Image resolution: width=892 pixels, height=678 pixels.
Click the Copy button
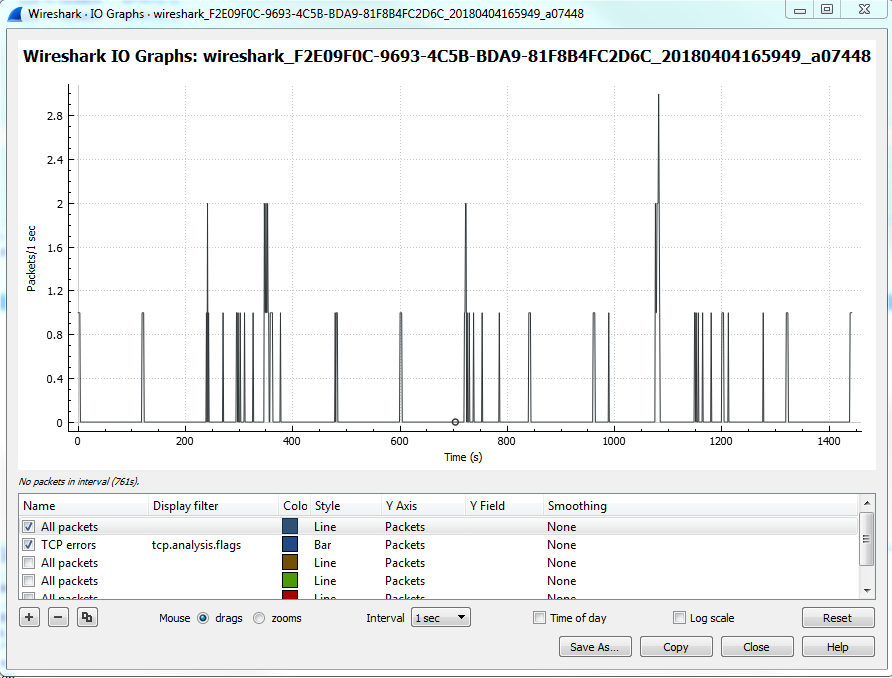[676, 647]
